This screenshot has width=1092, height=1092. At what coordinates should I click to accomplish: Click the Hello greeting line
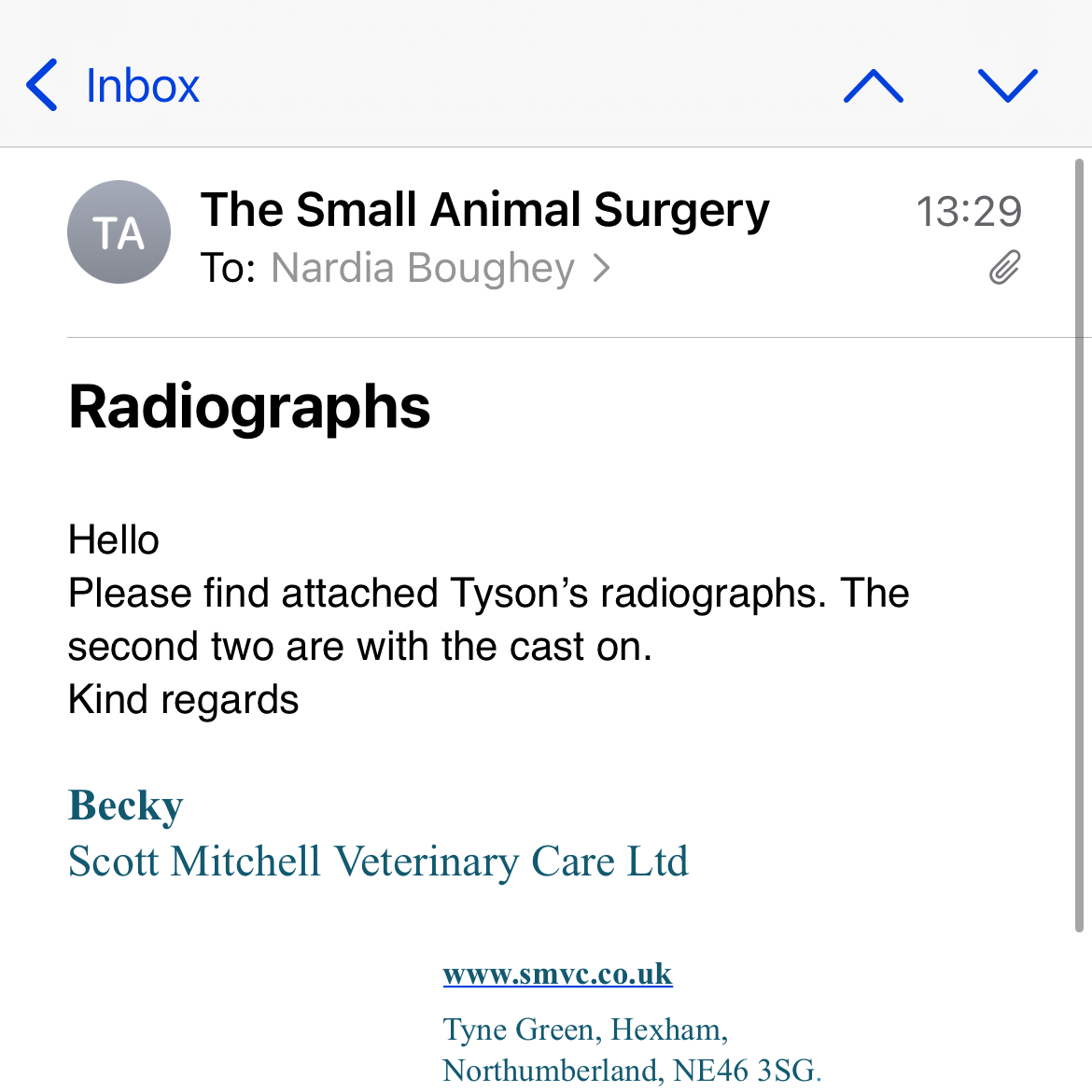114,539
